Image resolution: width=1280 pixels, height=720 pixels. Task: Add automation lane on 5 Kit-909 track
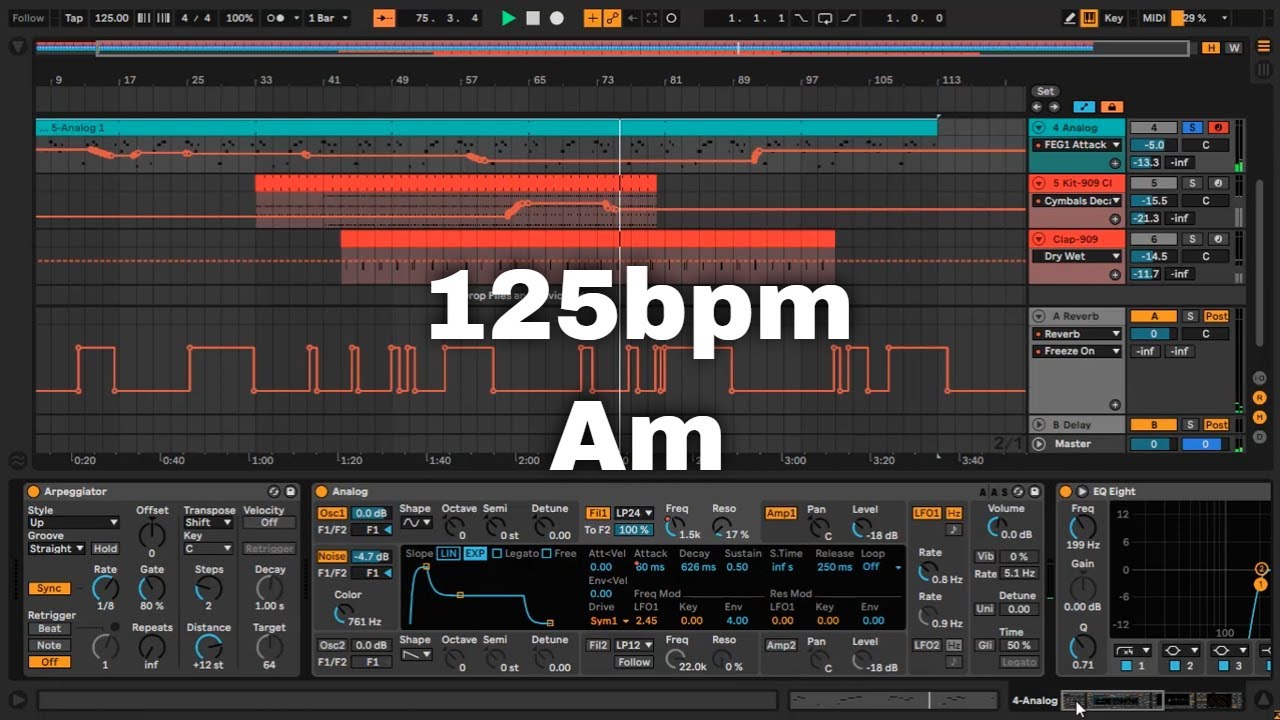click(x=1115, y=218)
